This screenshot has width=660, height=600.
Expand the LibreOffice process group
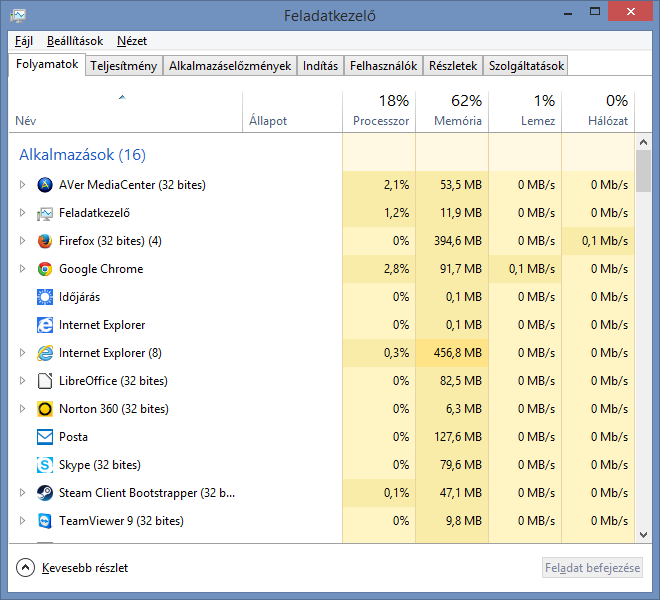(22, 381)
